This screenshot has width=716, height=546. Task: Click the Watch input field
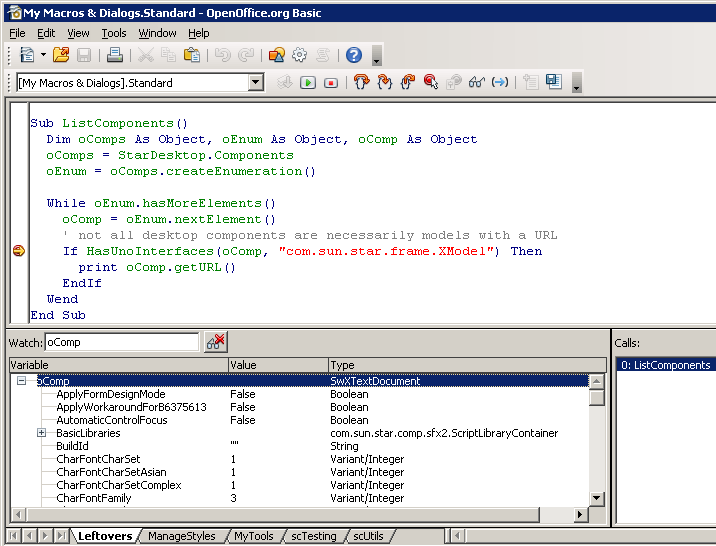122,342
